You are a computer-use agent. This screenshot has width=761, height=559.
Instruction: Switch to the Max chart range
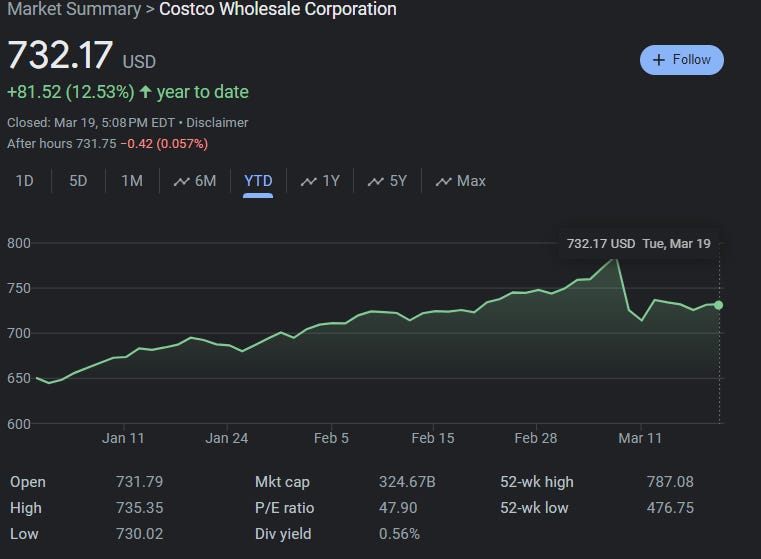(x=460, y=181)
